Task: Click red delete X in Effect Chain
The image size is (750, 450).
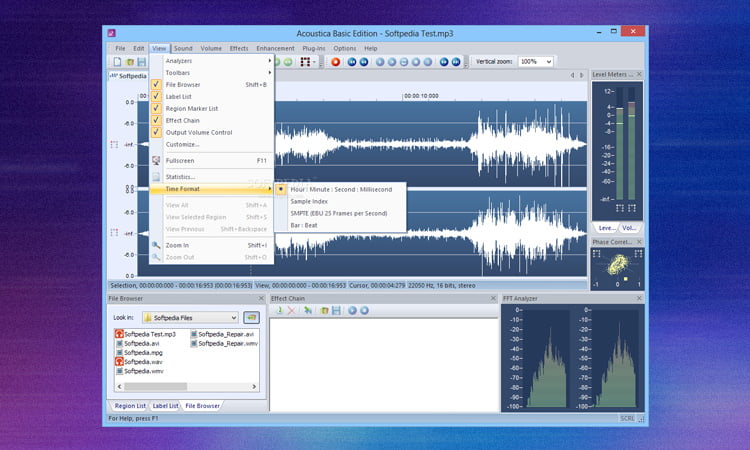Action: point(291,311)
